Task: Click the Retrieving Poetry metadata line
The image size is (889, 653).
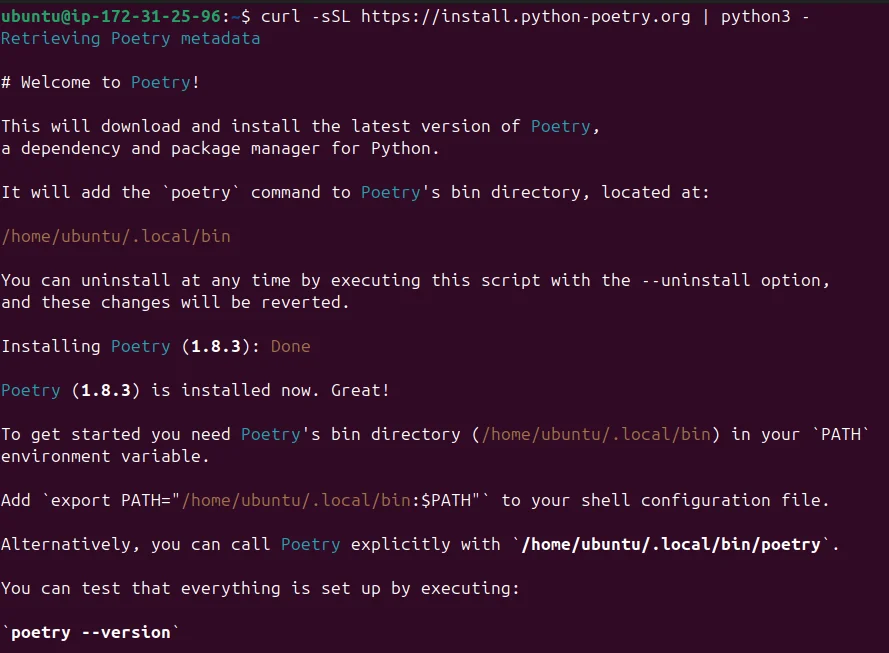Action: click(x=130, y=39)
